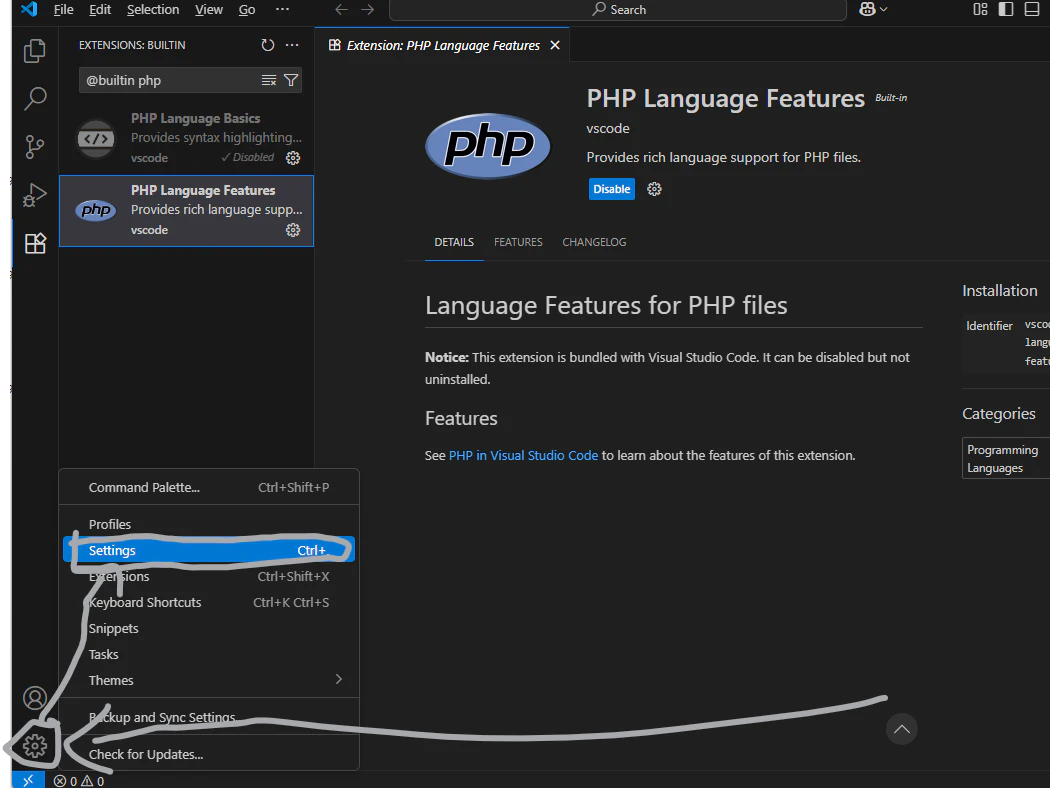The height and width of the screenshot is (788, 1050).
Task: Open gear for PHP Language Features row
Action: [x=293, y=230]
